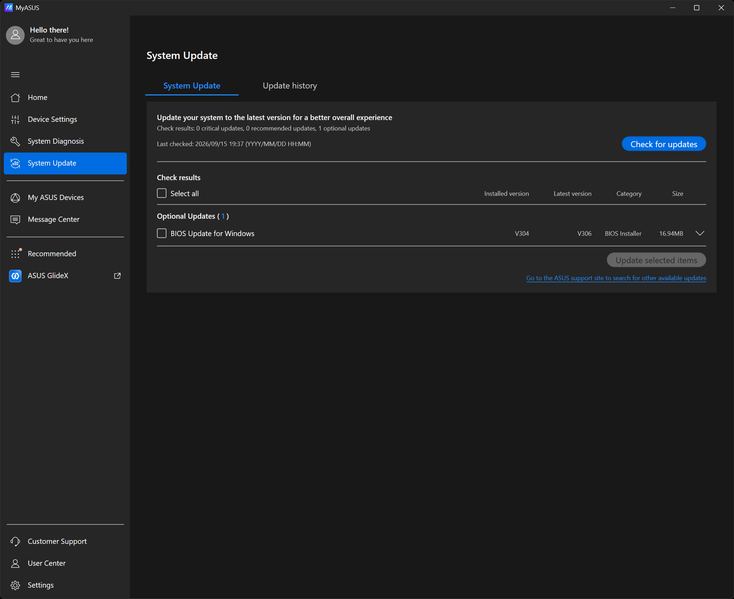Click the System Diagnosis wrench icon
This screenshot has height=599, width=734.
[15, 141]
